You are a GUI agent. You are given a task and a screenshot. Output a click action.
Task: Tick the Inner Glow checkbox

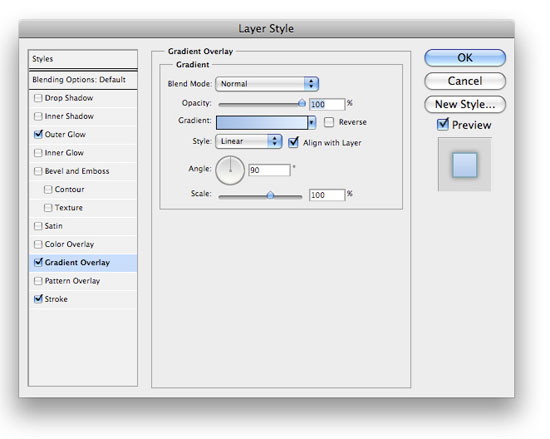coord(38,153)
